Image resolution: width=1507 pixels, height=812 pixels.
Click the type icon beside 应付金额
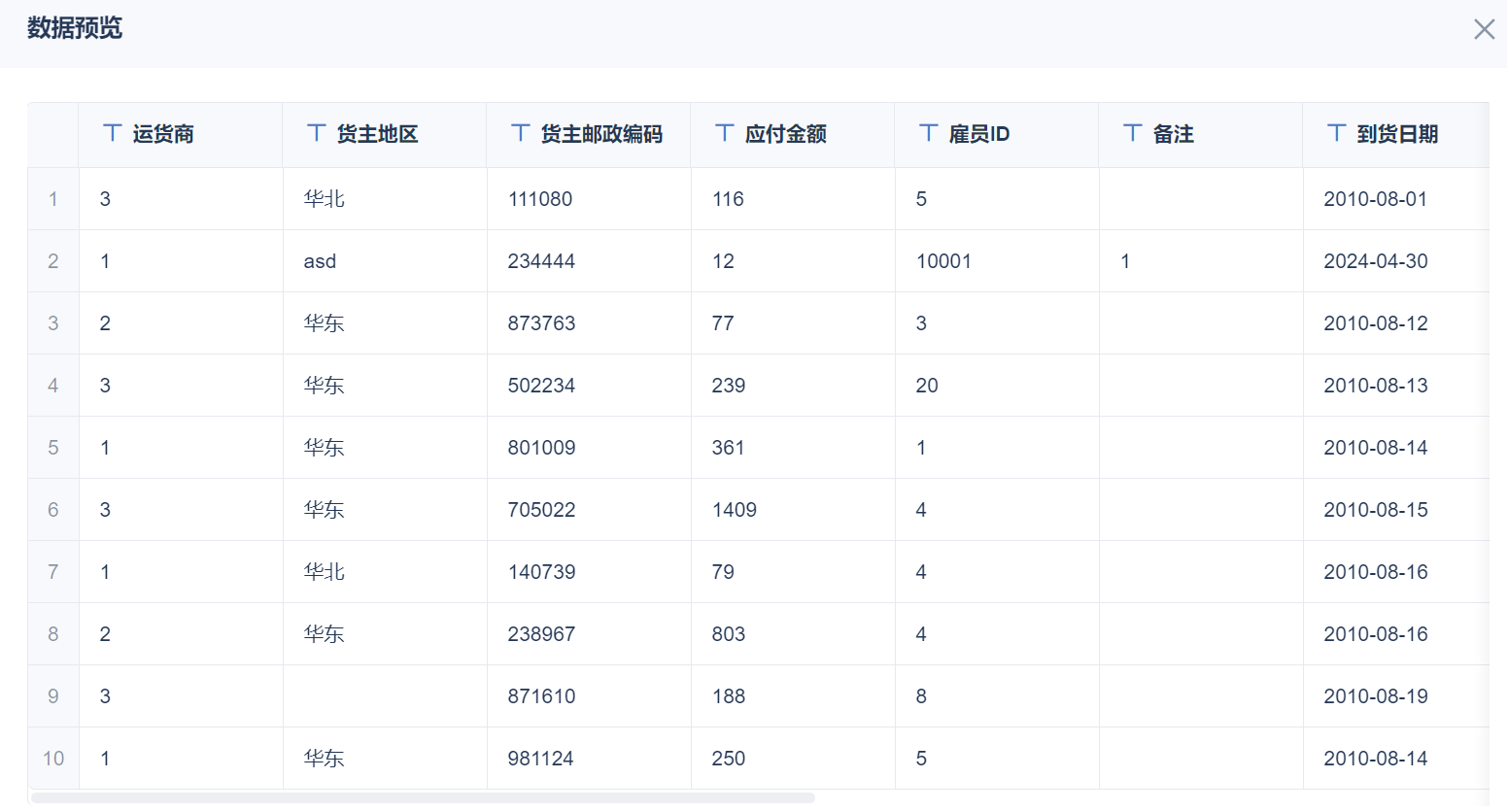coord(725,133)
